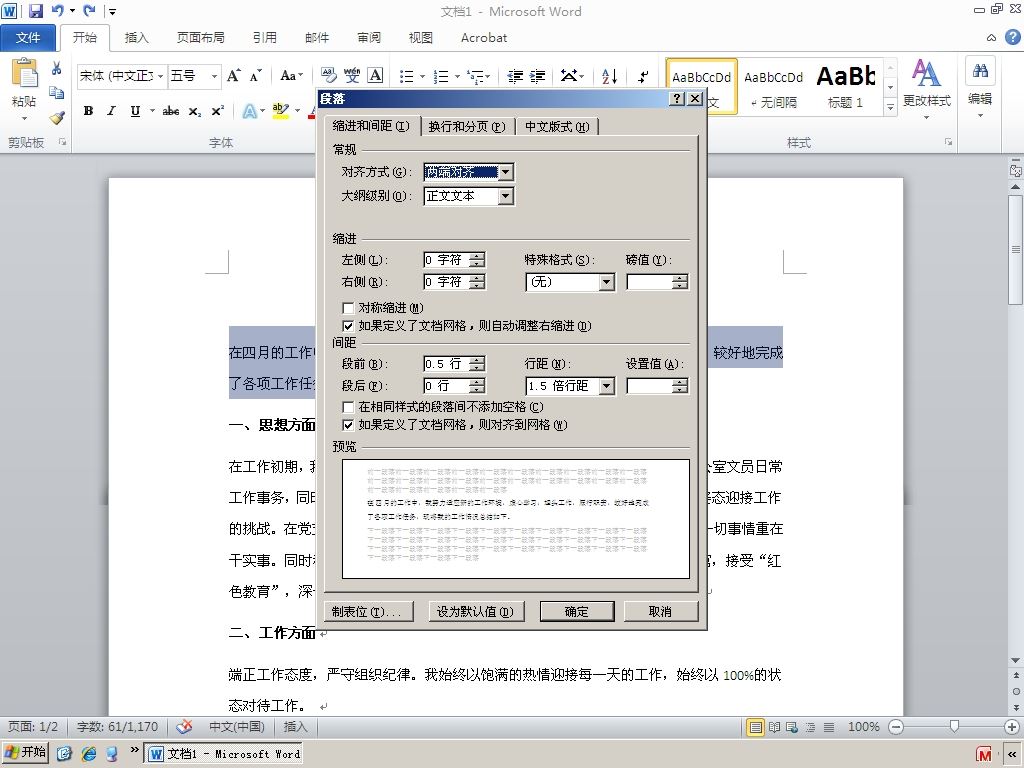Click the Numbering list icon
Screen dimensions: 1024x768
pos(441,76)
